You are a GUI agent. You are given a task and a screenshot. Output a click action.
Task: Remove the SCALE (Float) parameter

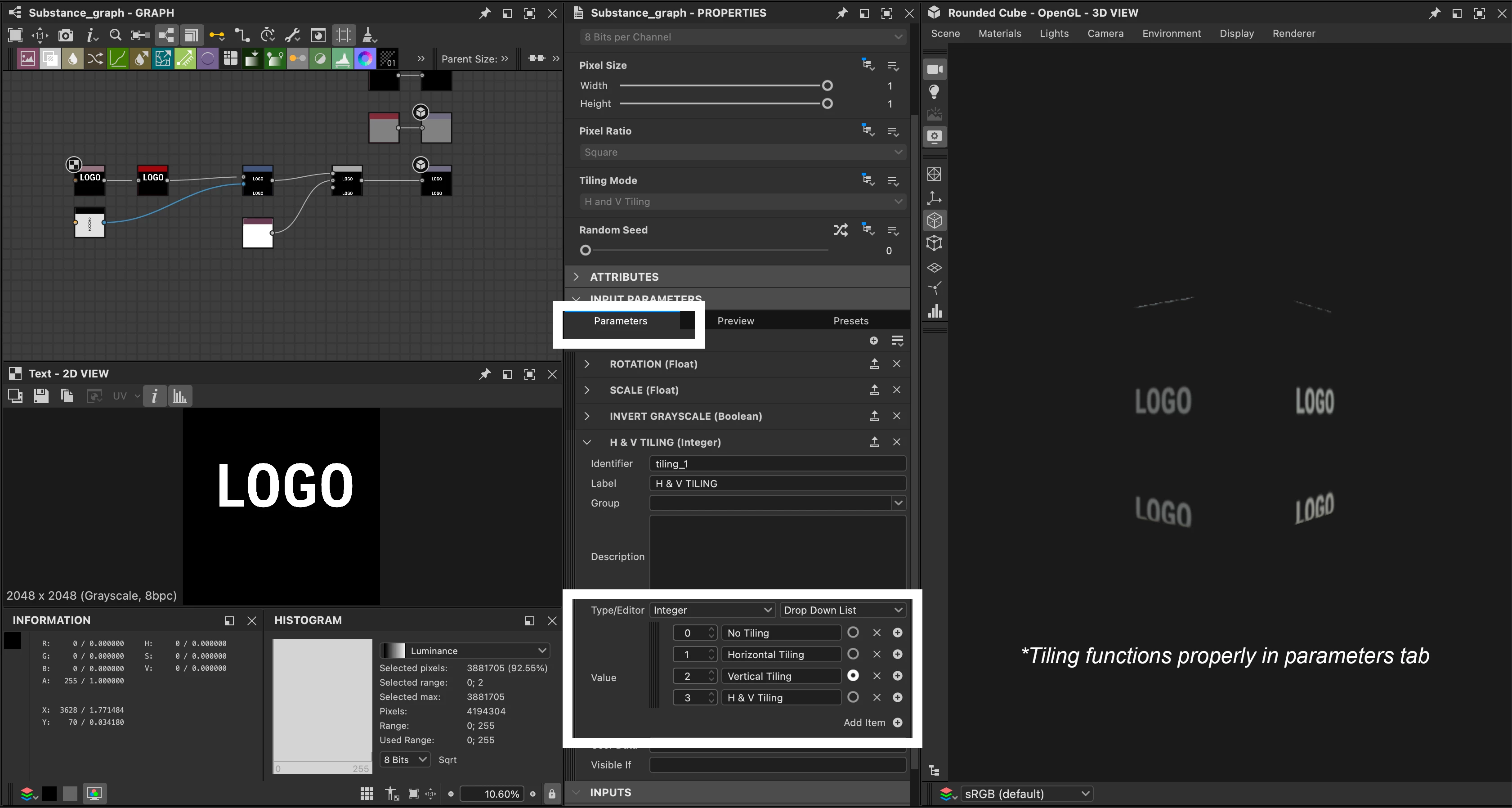tap(896, 390)
